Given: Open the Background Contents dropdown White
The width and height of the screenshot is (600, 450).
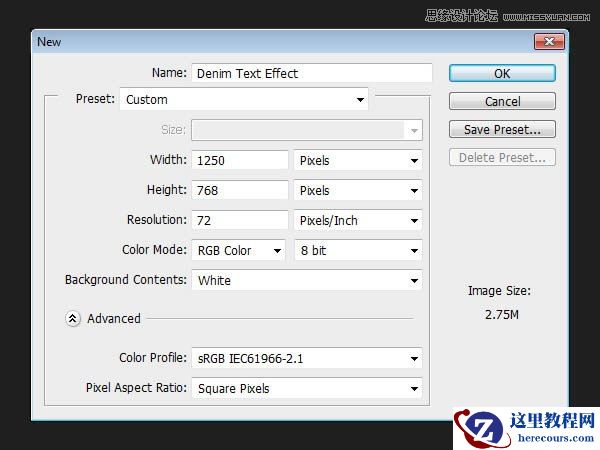Looking at the screenshot, I should click(x=307, y=280).
